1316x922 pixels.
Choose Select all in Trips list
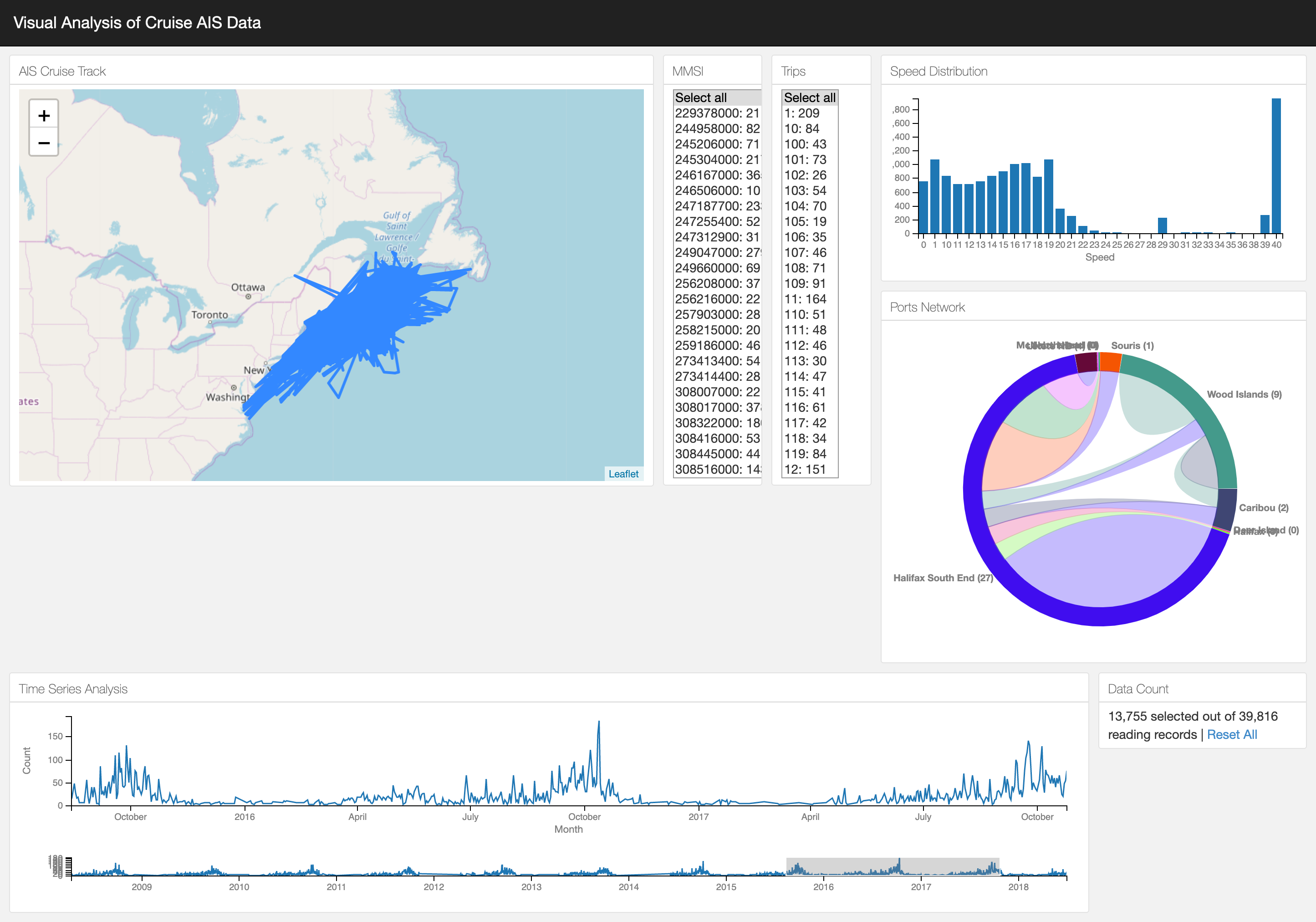pyautogui.click(x=809, y=97)
